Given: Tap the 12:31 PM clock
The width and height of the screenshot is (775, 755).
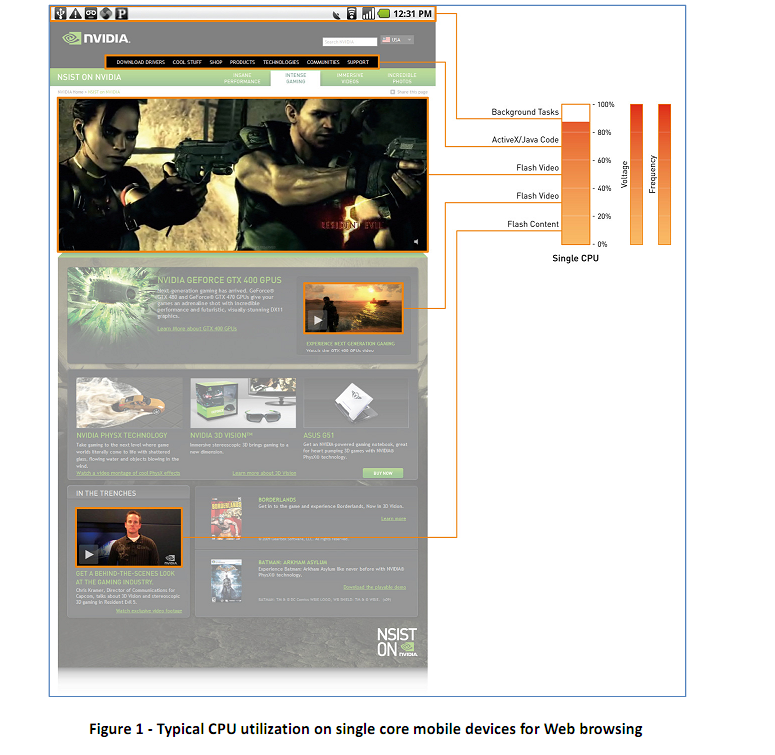Looking at the screenshot, I should [x=412, y=14].
